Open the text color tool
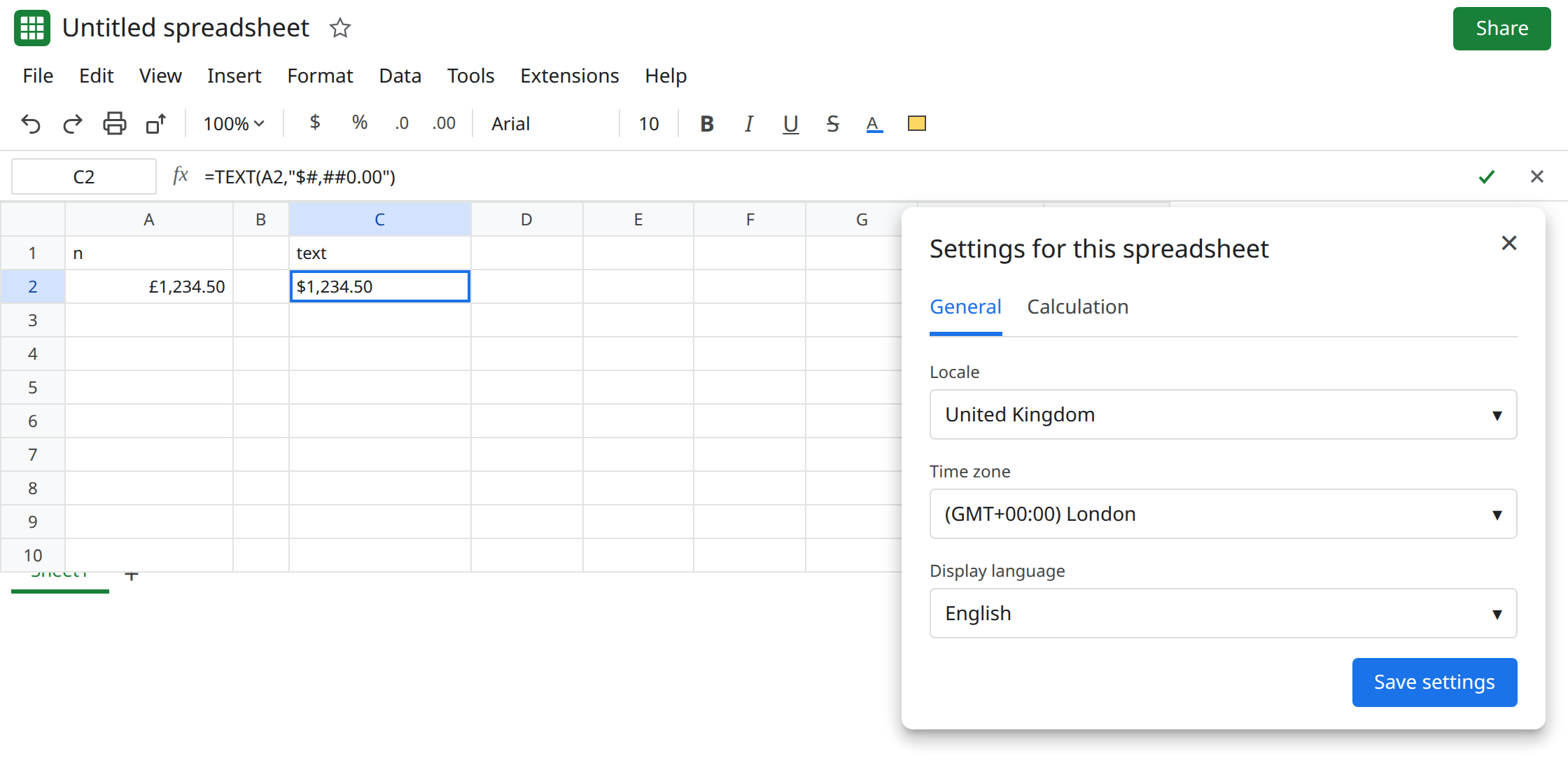Image resolution: width=1568 pixels, height=784 pixels. pyautogui.click(x=874, y=124)
